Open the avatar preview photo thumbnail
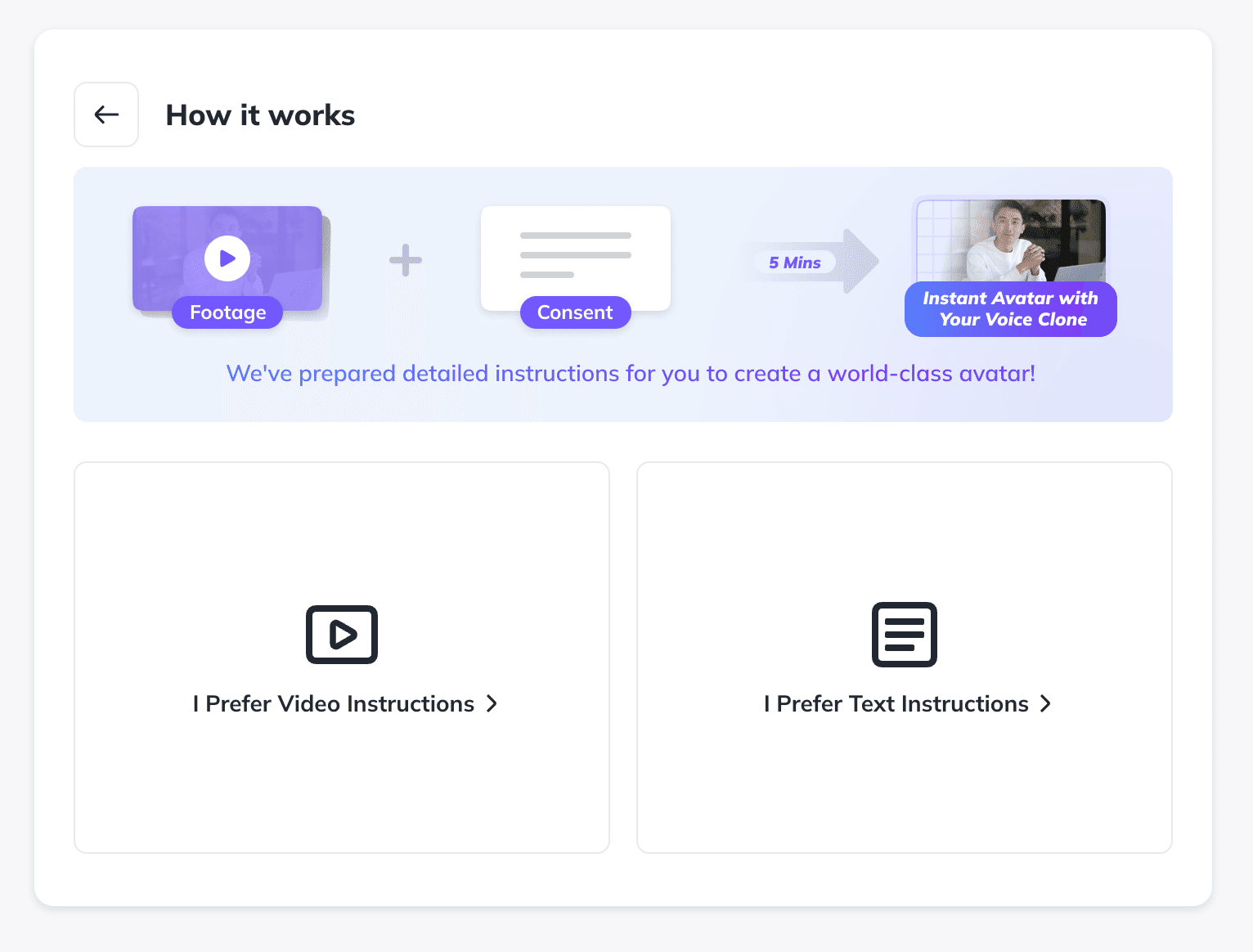Image resolution: width=1253 pixels, height=952 pixels. (1011, 240)
